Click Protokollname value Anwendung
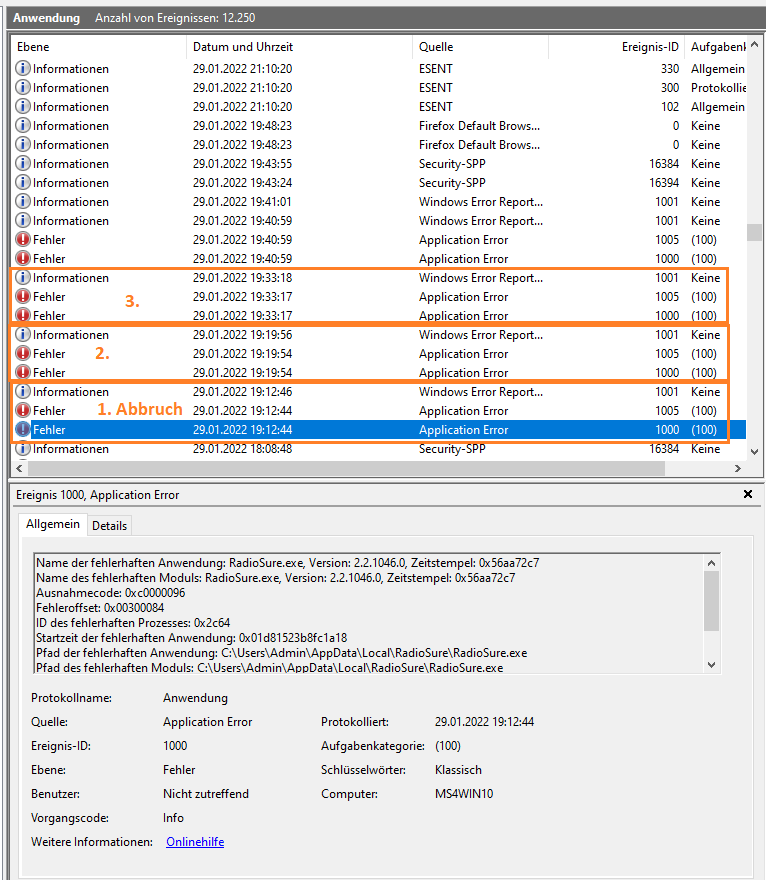766x880 pixels. [195, 698]
